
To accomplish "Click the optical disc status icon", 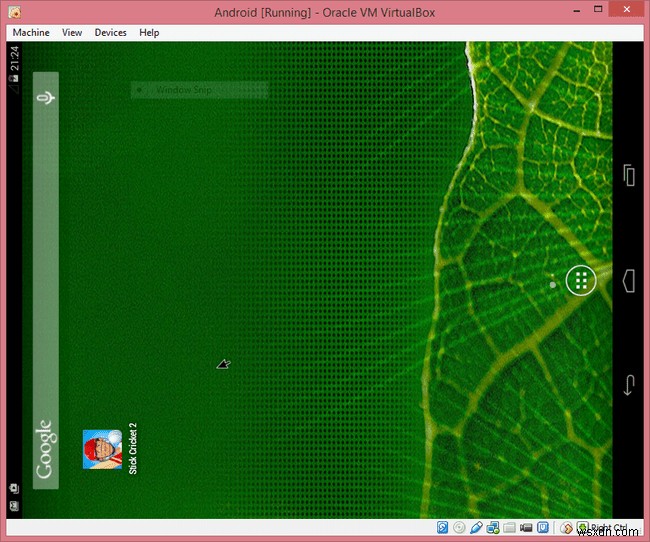I will click(459, 527).
